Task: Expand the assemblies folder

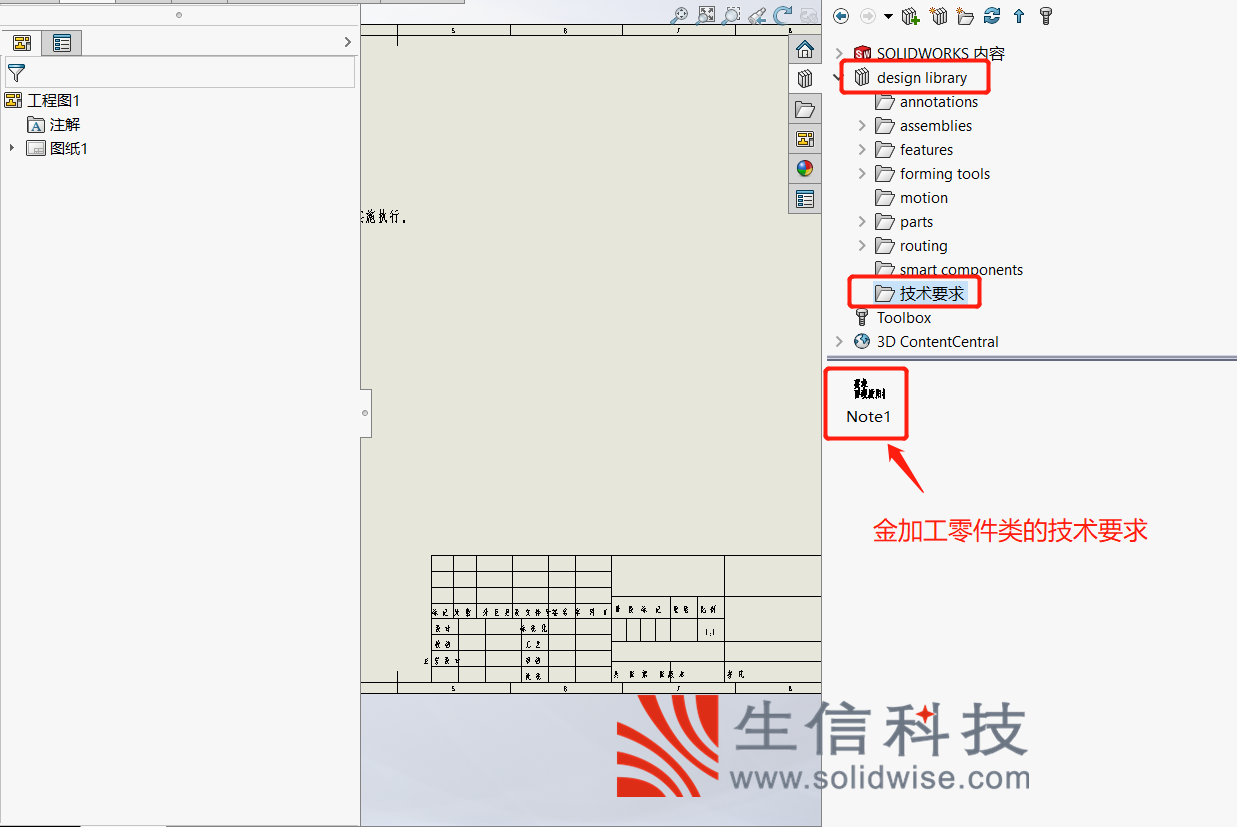Action: 862,126
